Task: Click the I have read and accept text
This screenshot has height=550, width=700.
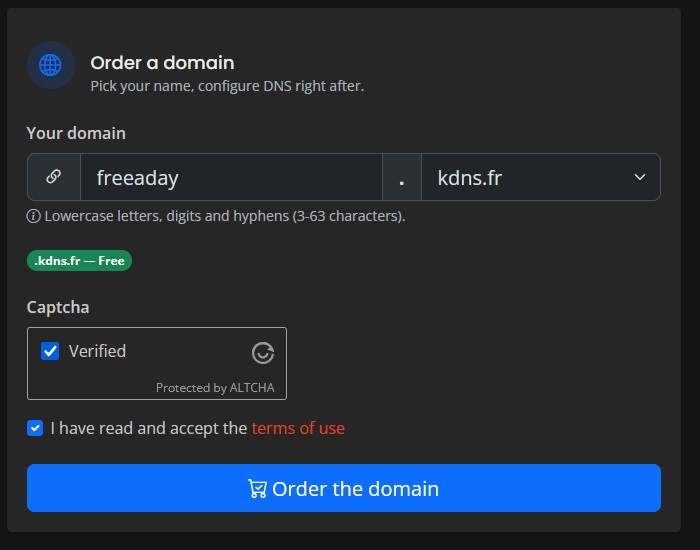Action: pyautogui.click(x=149, y=428)
